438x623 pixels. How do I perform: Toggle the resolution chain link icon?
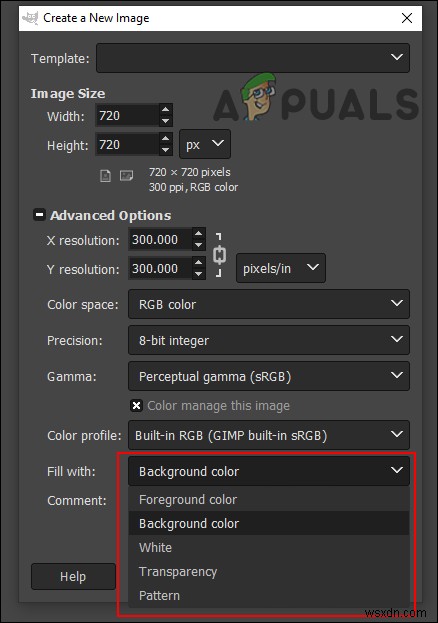(219, 255)
